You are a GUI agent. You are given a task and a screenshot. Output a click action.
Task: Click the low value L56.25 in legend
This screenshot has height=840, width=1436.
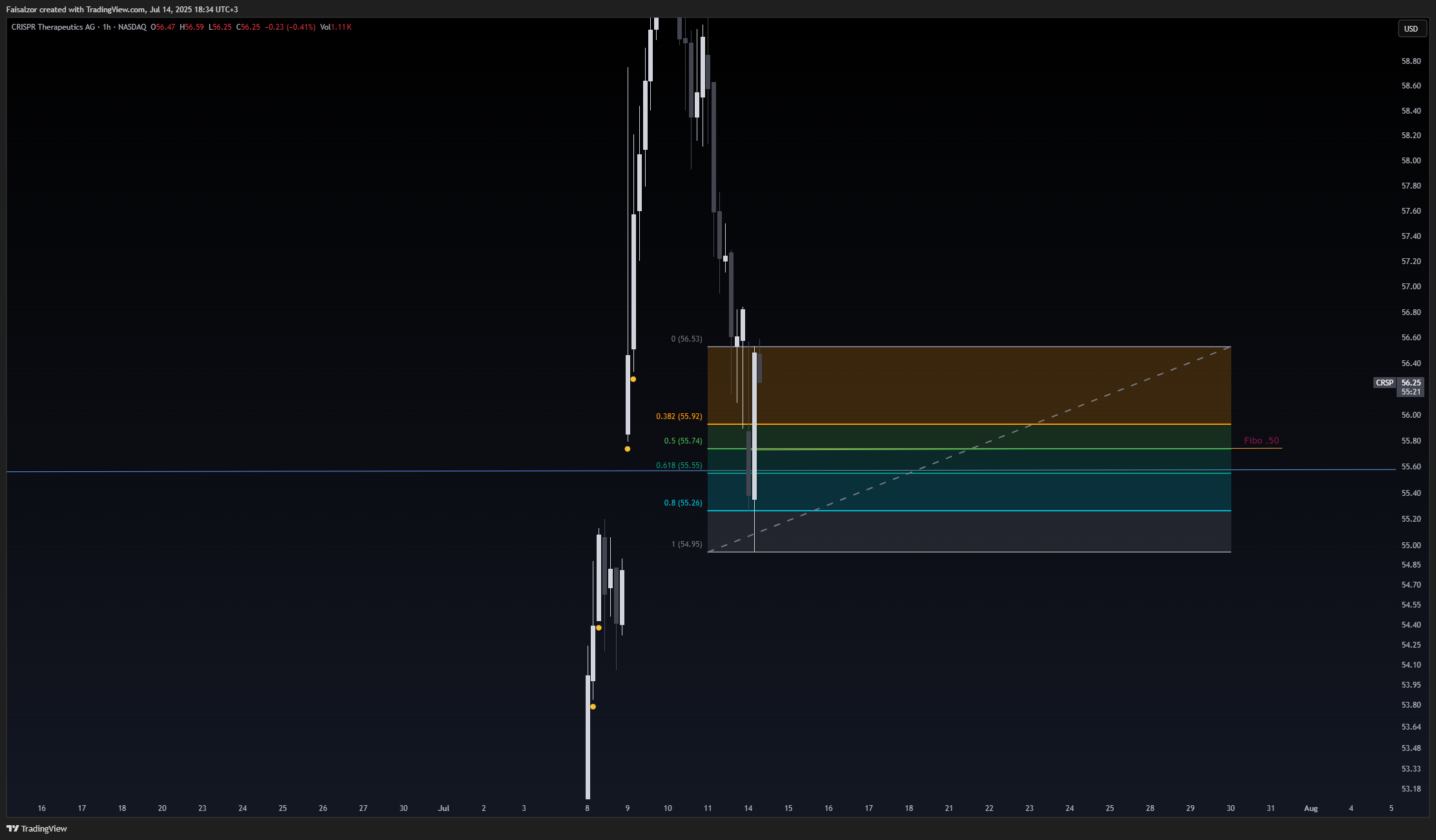(220, 27)
